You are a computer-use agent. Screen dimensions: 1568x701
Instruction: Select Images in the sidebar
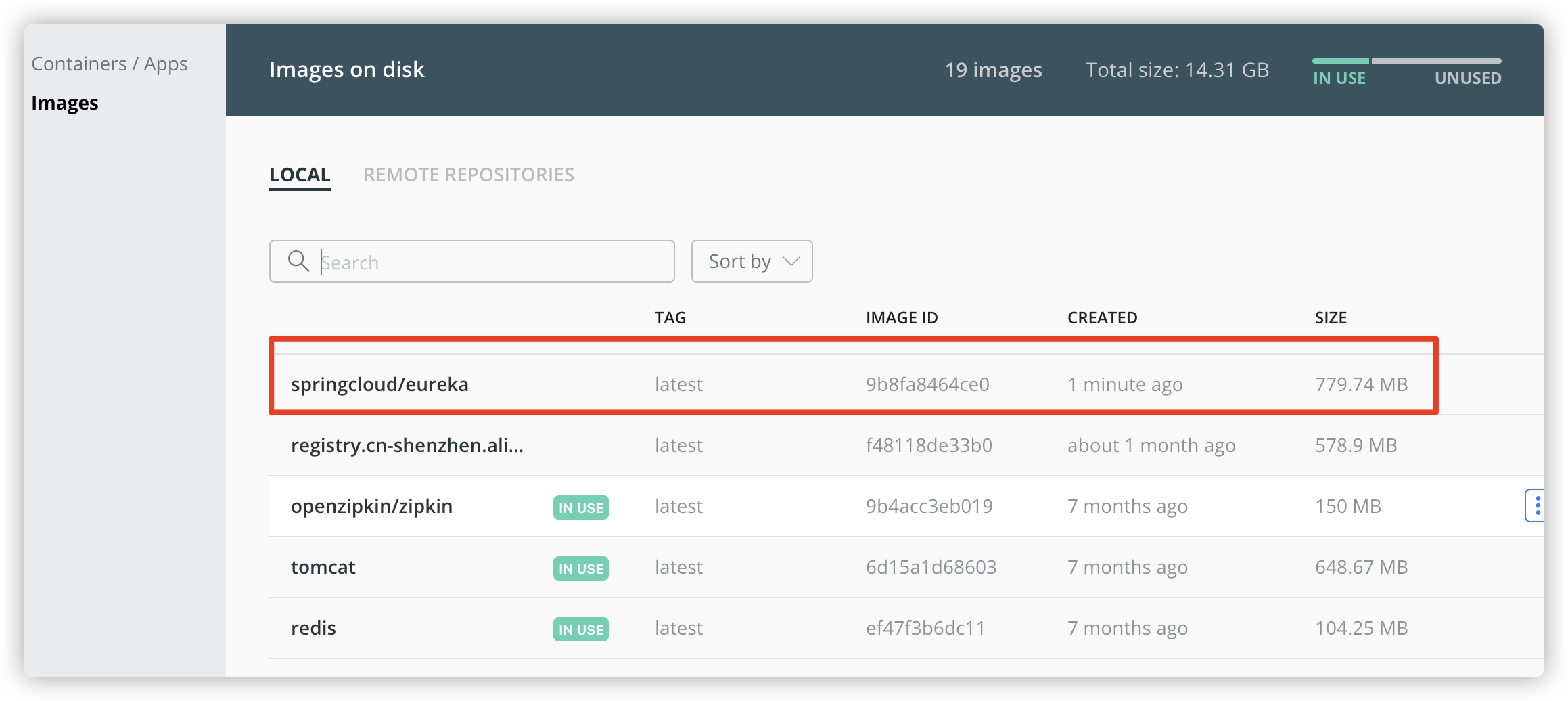point(65,103)
